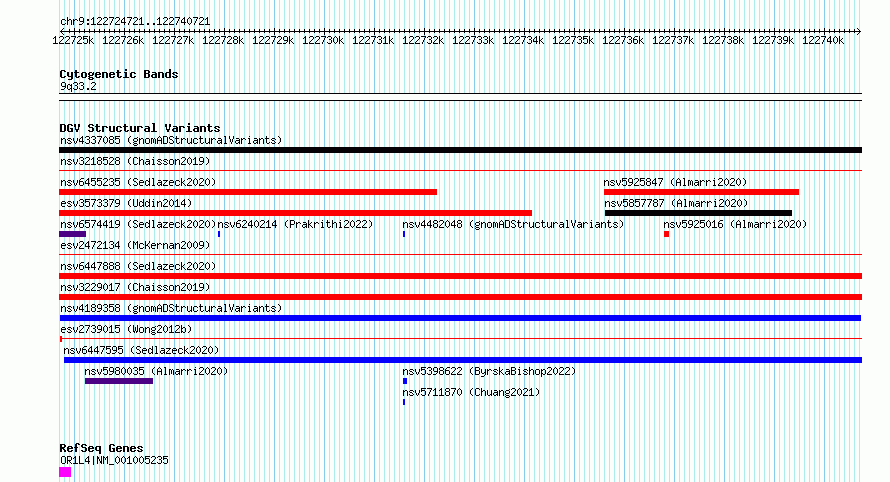
Task: Open esv2739015 (Wong2012b) variant label
Action: point(126,329)
